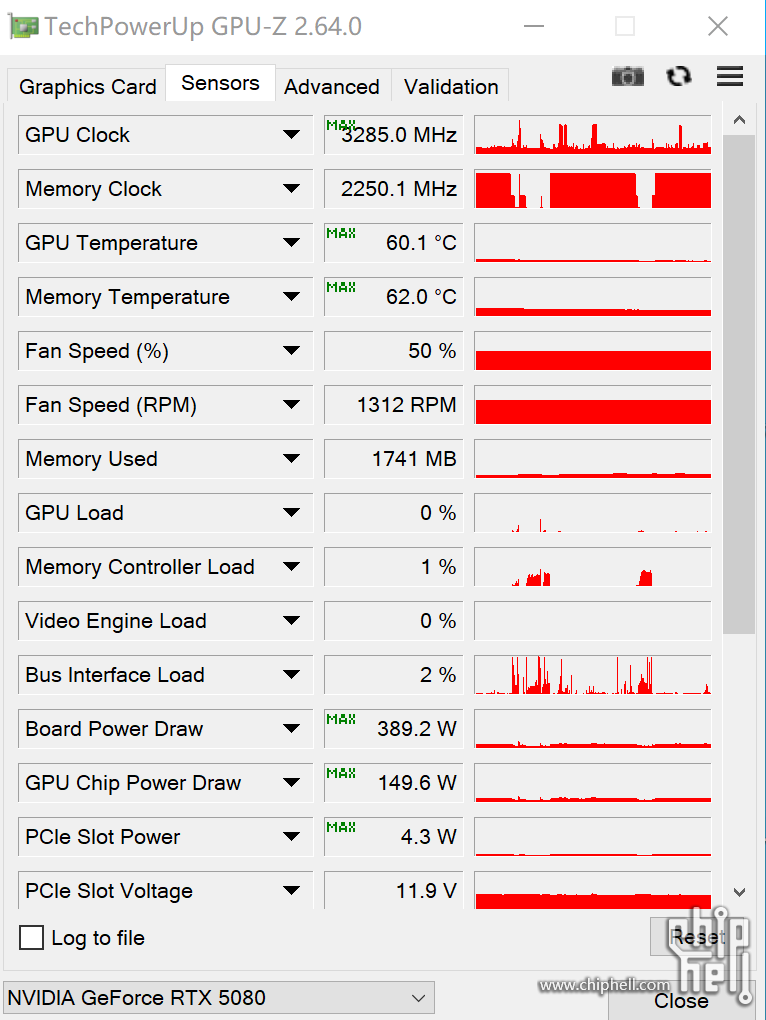This screenshot has width=766, height=1020.
Task: Open the Memory Used dropdown arrow
Action: pyautogui.click(x=291, y=459)
